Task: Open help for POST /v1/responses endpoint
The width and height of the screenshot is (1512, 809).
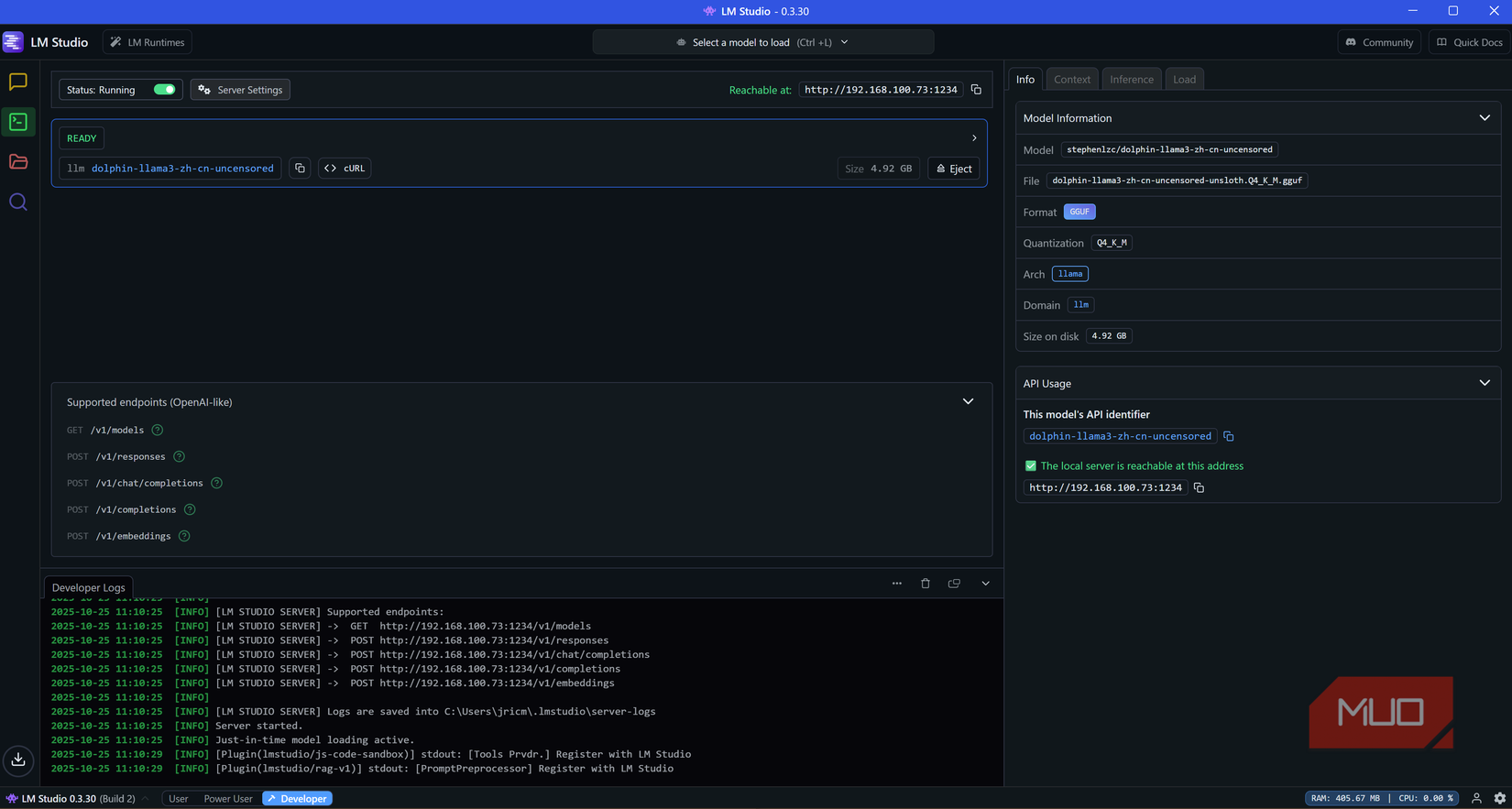Action: coord(180,456)
